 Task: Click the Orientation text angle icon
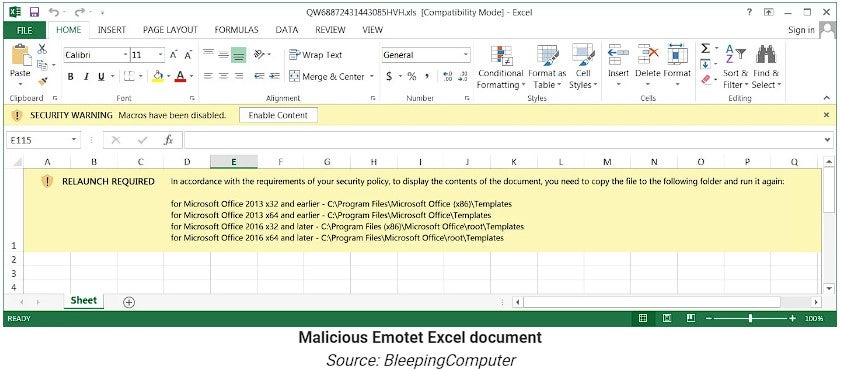[x=260, y=54]
